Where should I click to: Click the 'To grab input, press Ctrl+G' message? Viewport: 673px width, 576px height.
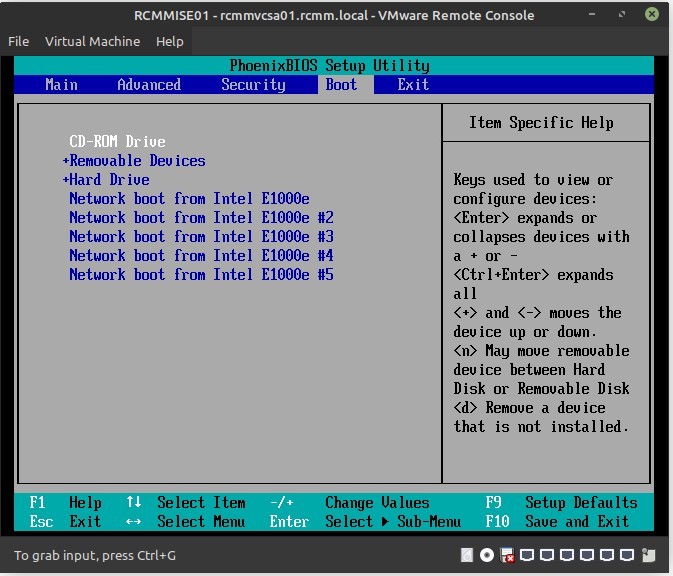click(95, 555)
